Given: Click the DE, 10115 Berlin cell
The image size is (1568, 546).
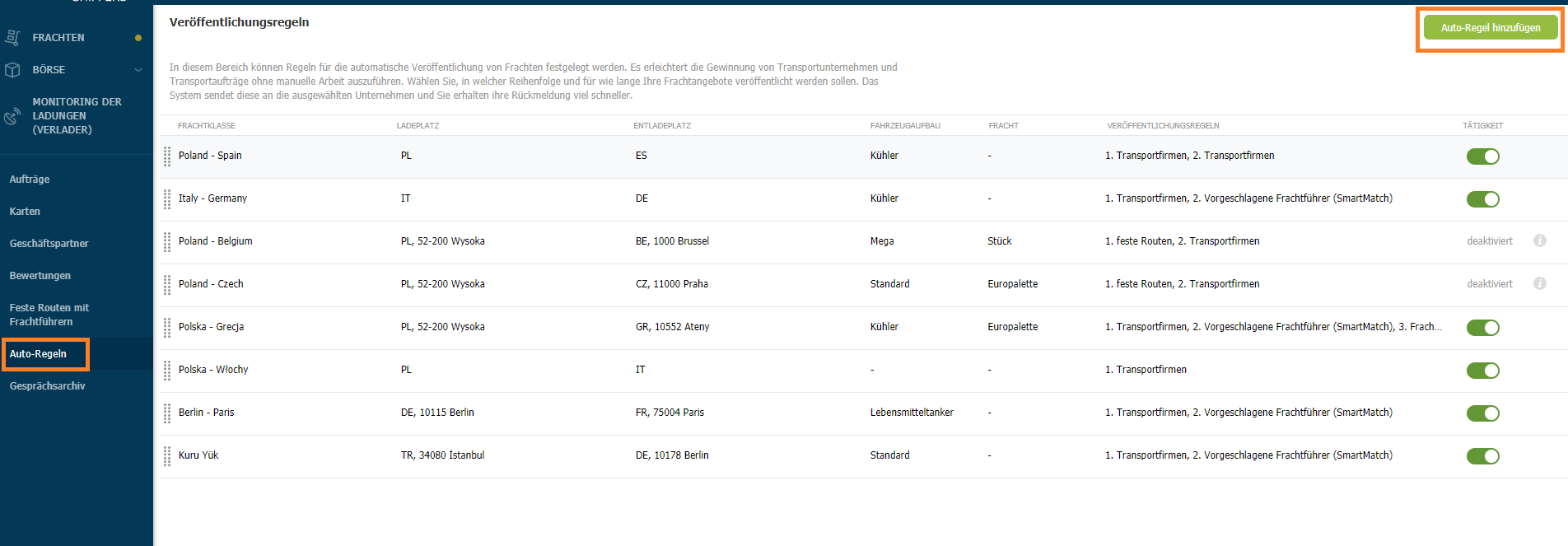Looking at the screenshot, I should coord(437,413).
